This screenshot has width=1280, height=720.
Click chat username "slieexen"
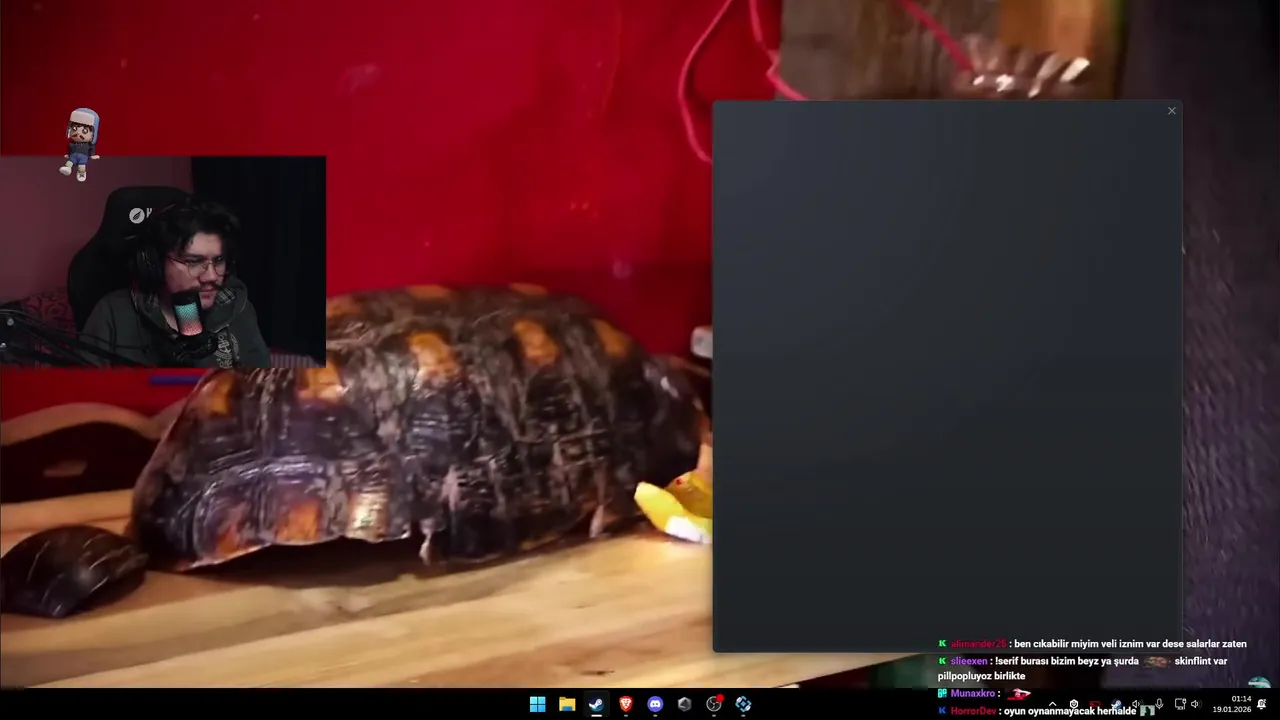pos(968,661)
